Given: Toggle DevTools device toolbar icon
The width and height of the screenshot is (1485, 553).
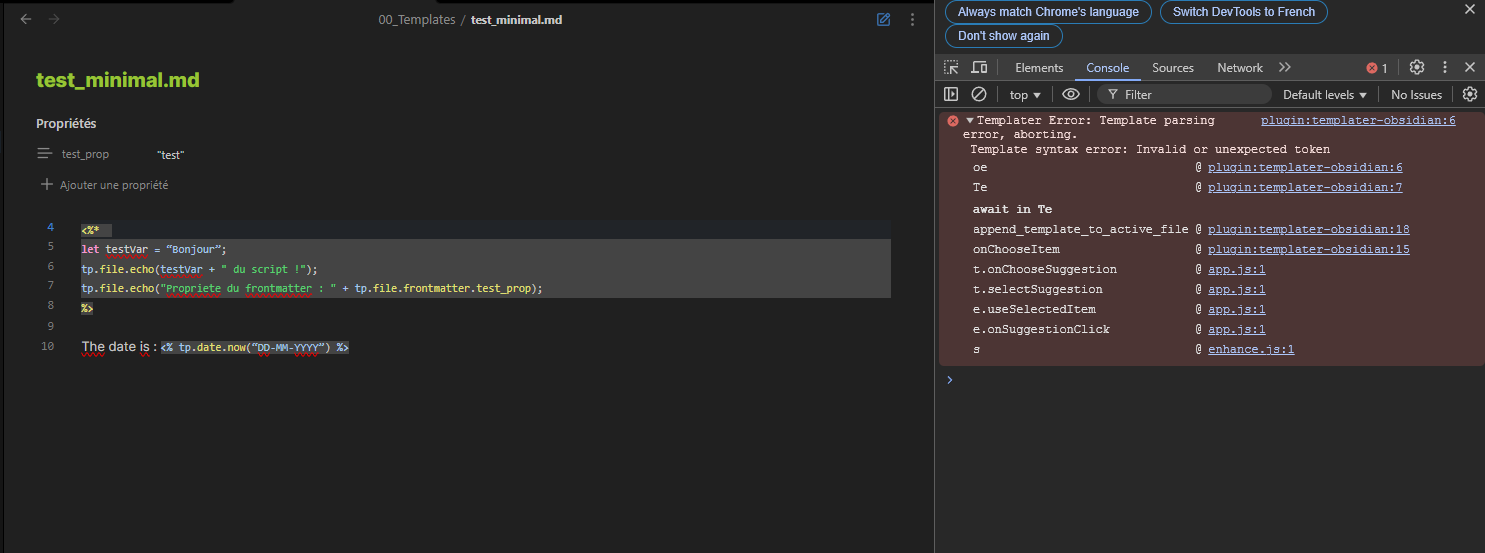Looking at the screenshot, I should 979,67.
